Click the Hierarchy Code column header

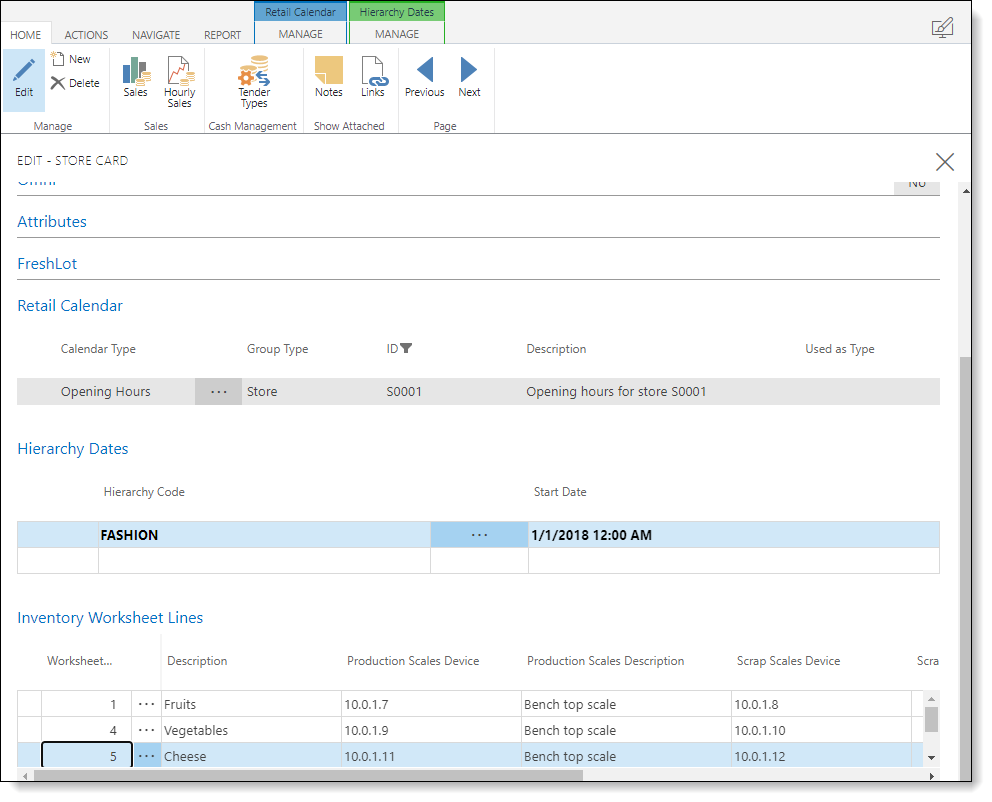tap(144, 492)
